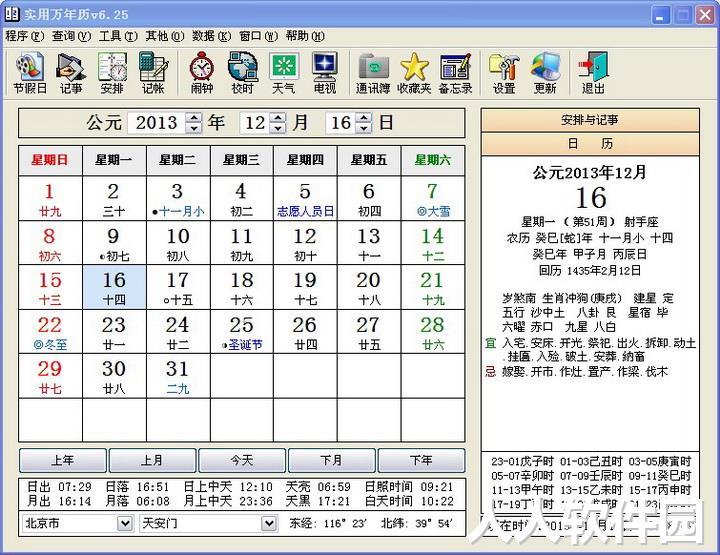Screen dimensions: 720x555
Task: Go to next year with 下年
Action: point(421,460)
